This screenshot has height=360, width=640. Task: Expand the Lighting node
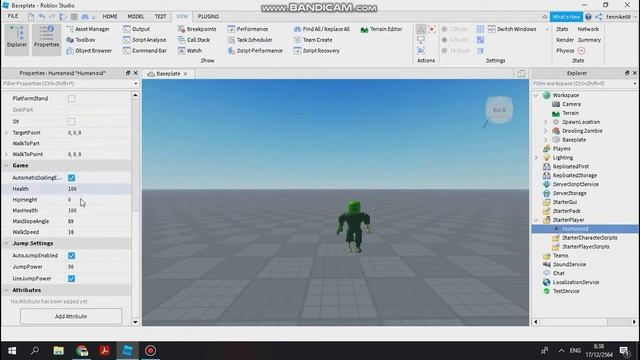tap(536, 158)
